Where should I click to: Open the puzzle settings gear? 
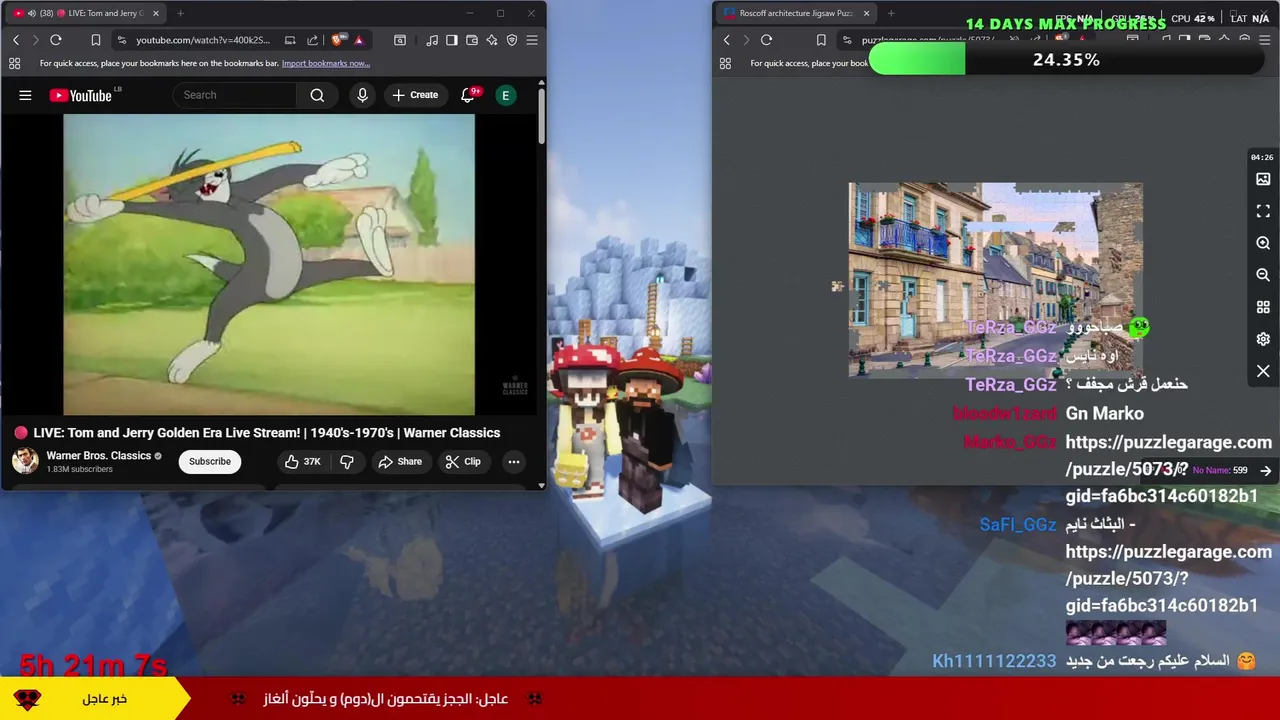point(1263,339)
